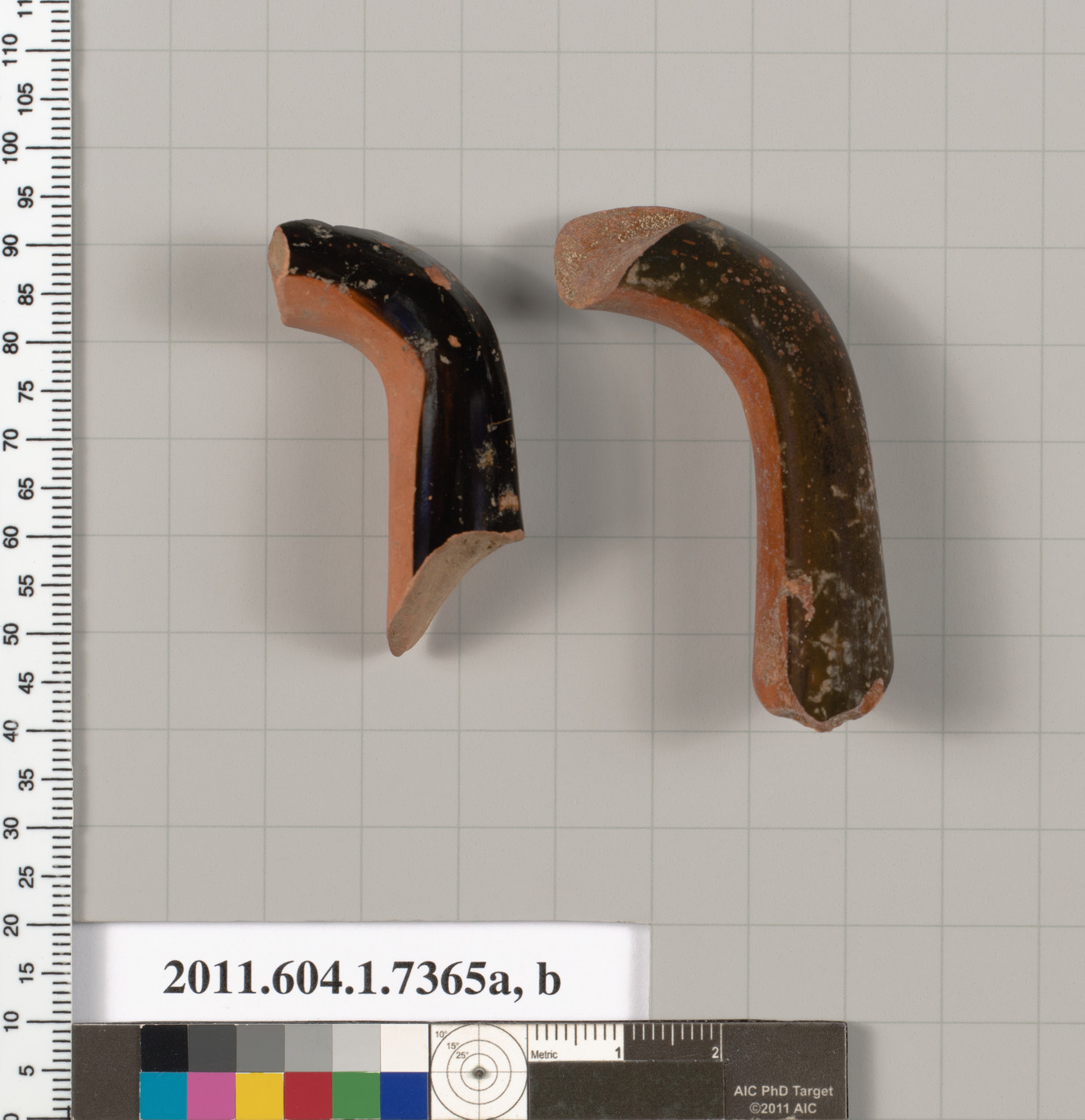The image size is (1085, 1120).
Task: Select the white patch in grayscale row
Action: coord(404,1048)
